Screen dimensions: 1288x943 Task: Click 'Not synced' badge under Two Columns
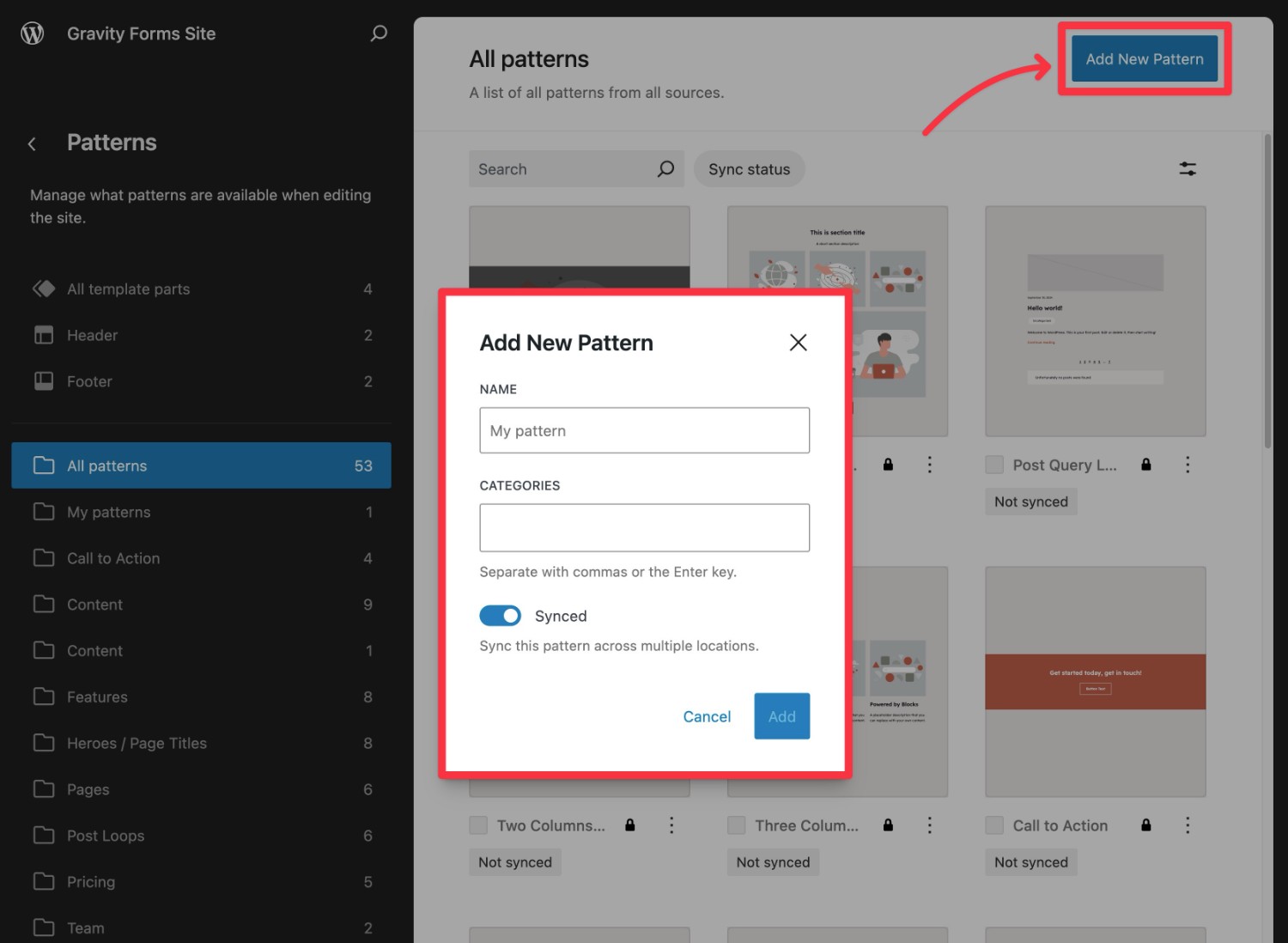(515, 862)
